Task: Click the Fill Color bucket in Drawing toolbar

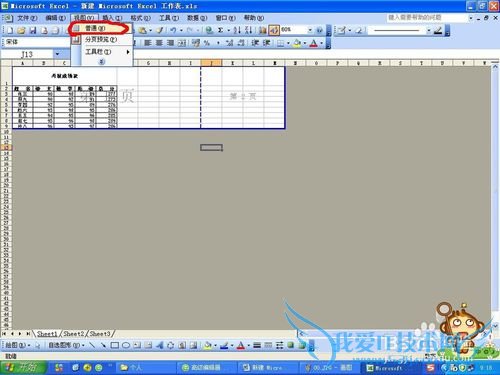Action: pos(208,345)
